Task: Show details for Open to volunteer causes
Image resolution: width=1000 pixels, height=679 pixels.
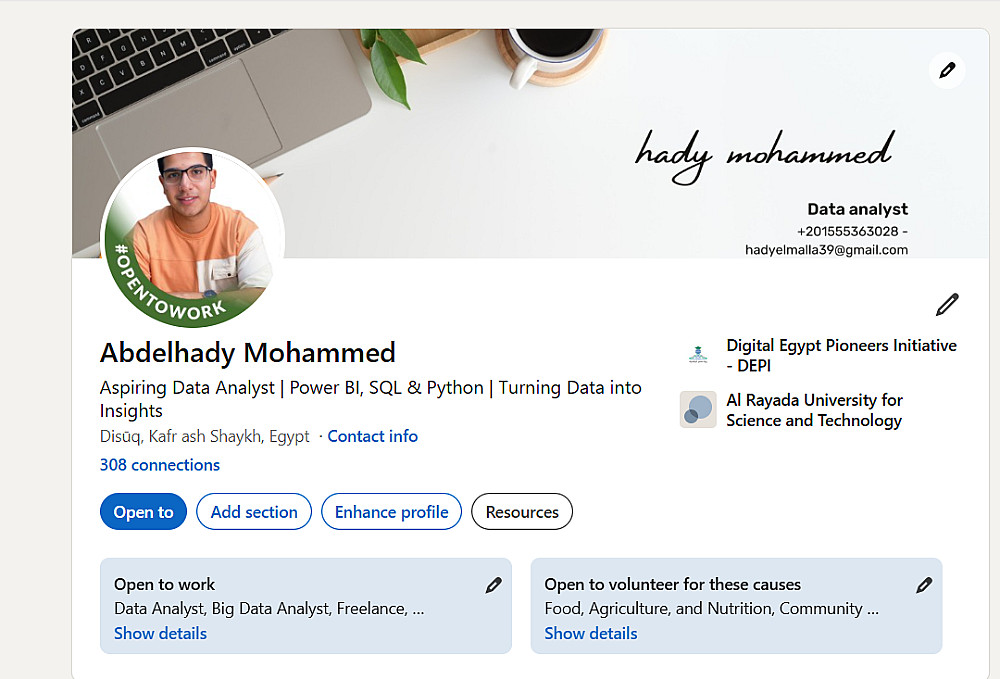Action: pos(590,633)
